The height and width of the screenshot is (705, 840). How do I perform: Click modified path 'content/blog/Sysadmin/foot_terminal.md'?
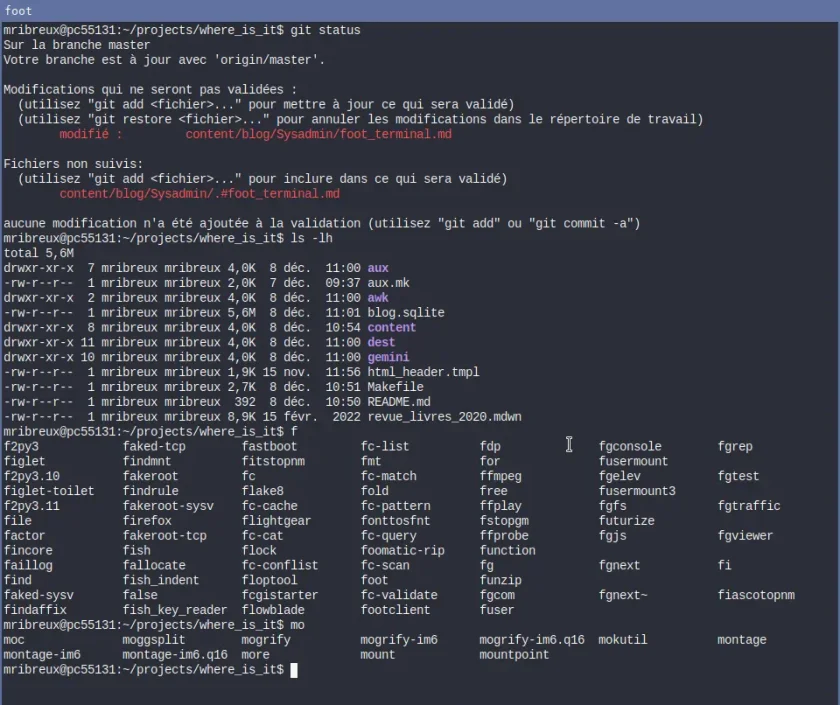click(x=319, y=134)
